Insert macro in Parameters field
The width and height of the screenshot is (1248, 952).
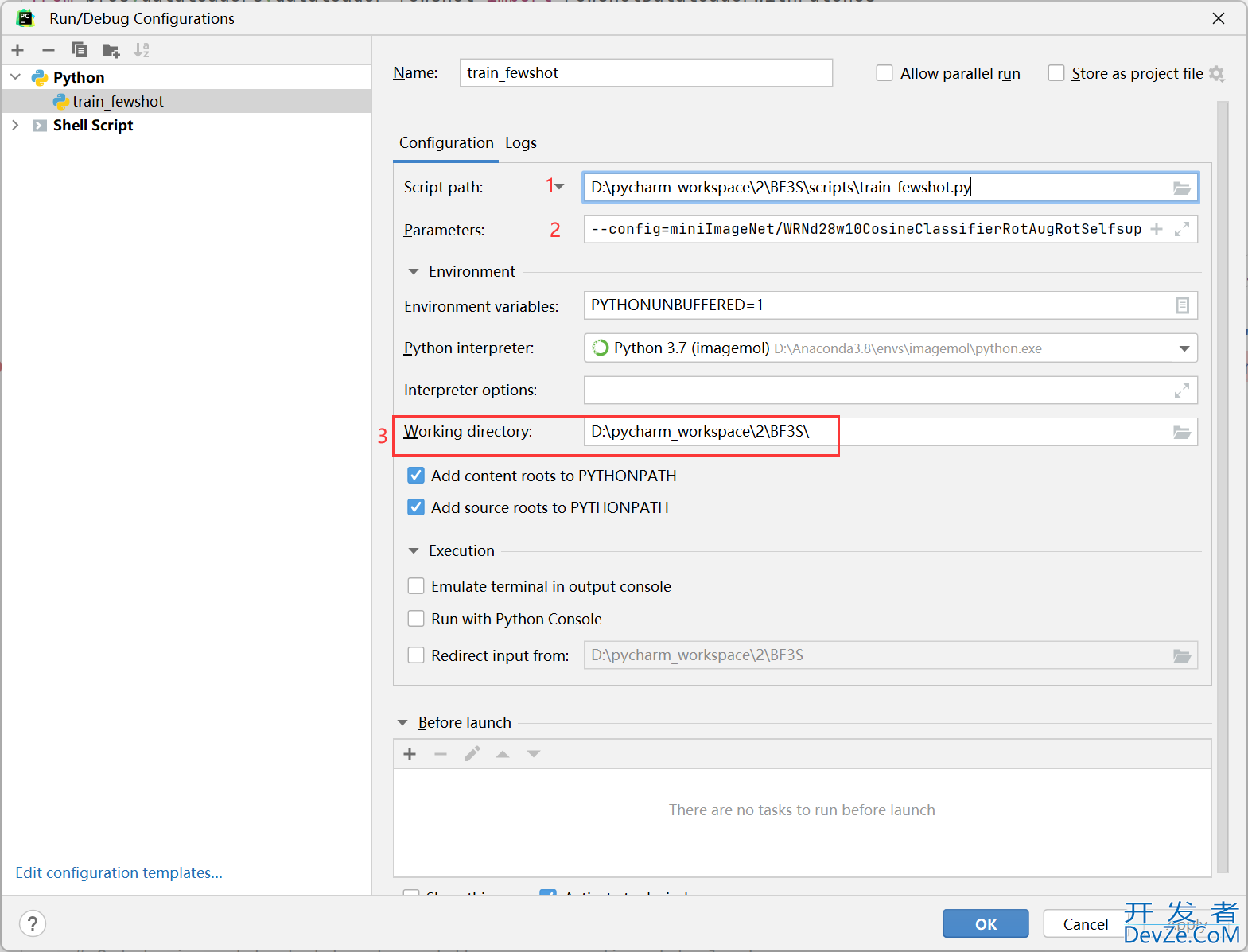click(x=1157, y=229)
